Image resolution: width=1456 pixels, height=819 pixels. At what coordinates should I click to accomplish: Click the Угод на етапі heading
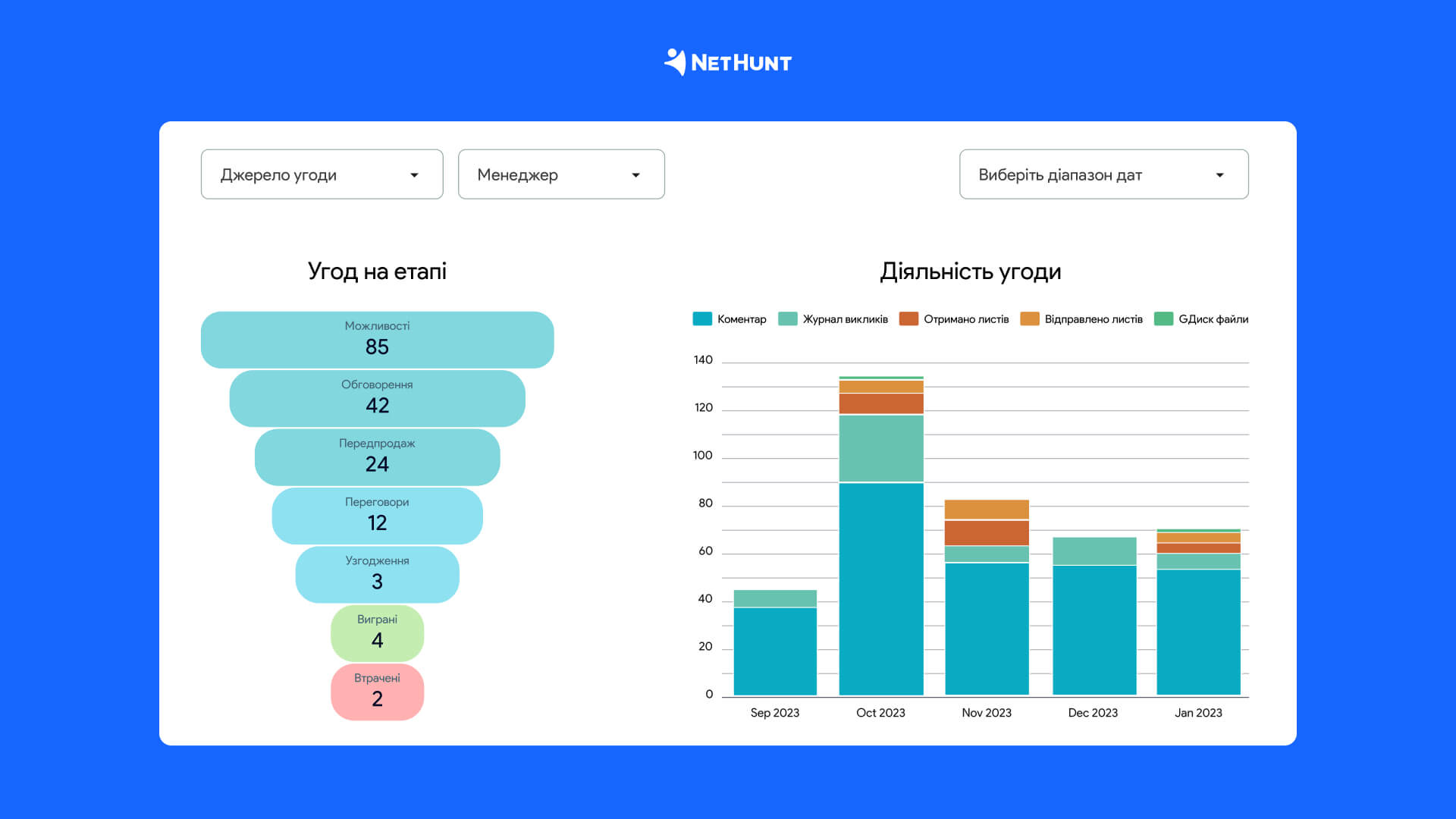coord(377,271)
